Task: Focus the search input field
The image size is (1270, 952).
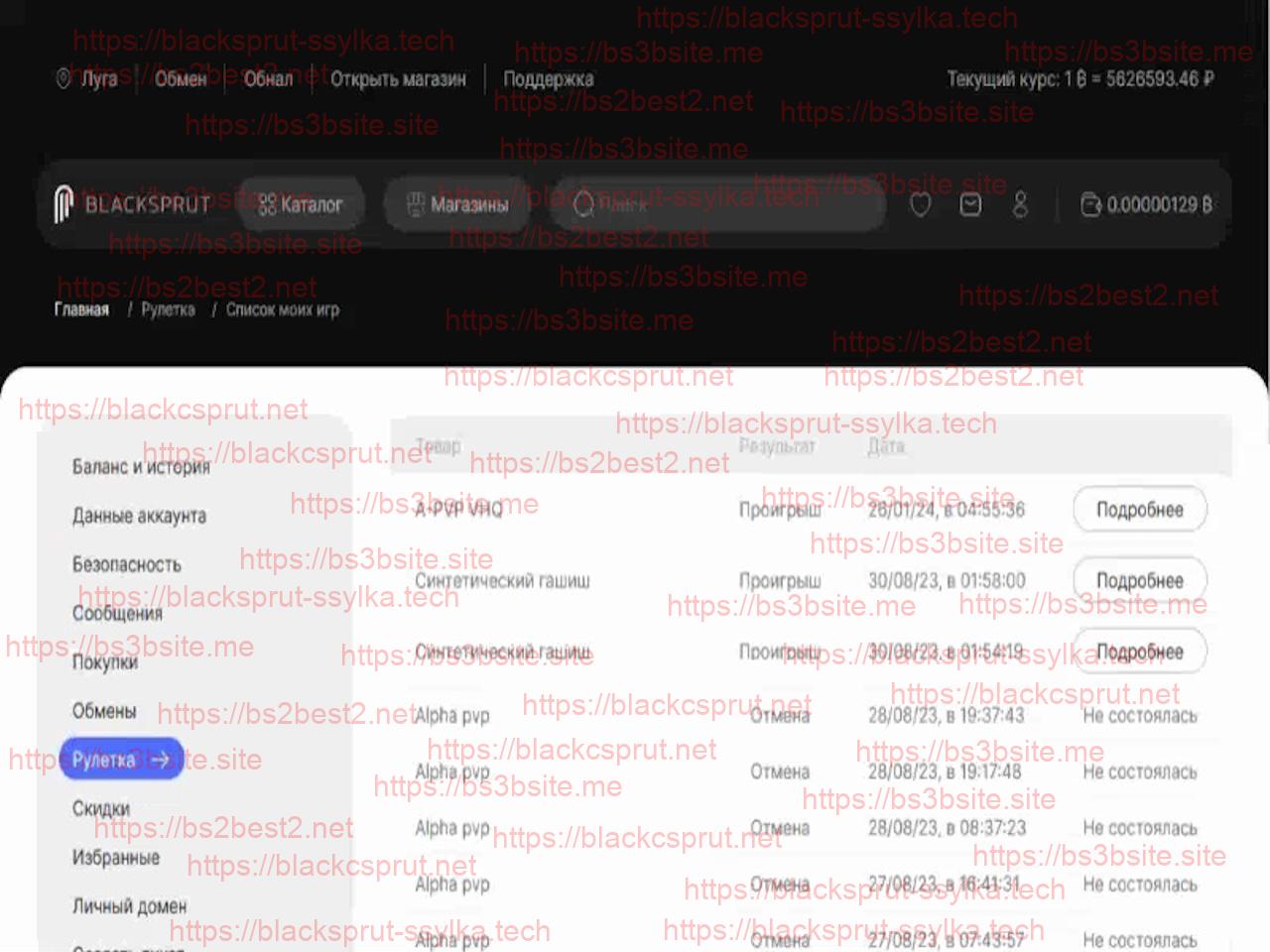Action: coord(718,205)
